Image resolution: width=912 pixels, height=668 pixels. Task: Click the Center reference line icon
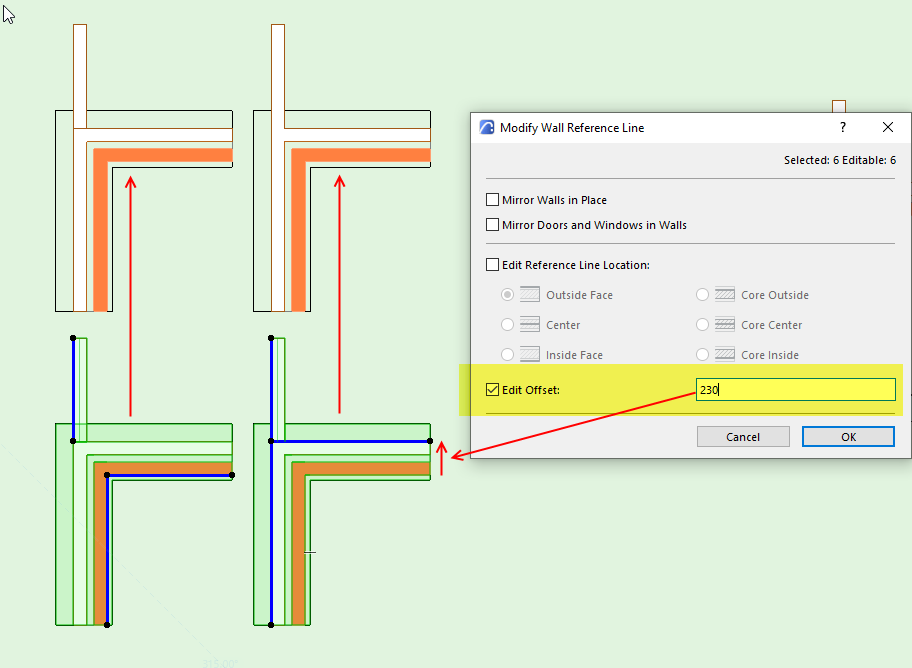point(529,324)
